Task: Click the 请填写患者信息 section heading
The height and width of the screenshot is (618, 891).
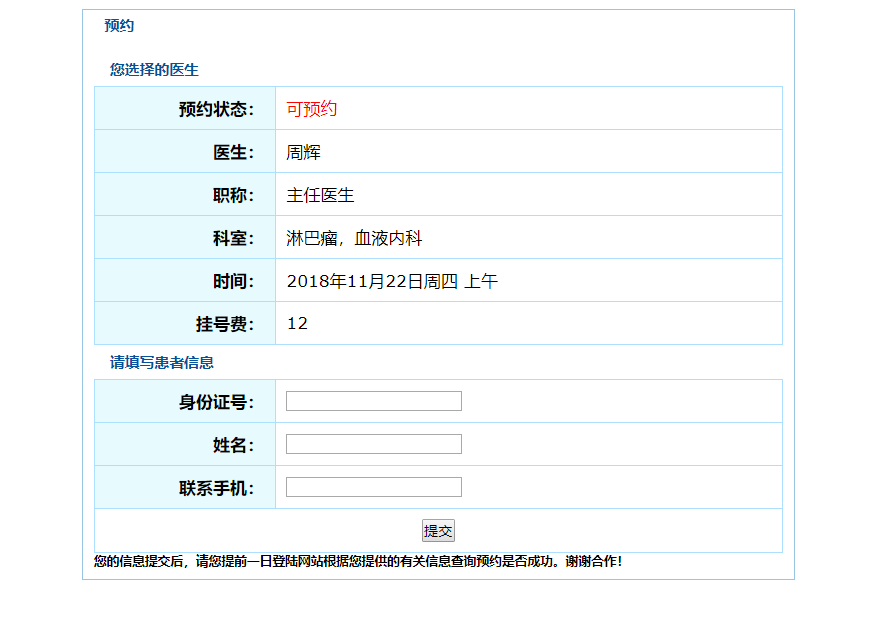Action: (161, 362)
